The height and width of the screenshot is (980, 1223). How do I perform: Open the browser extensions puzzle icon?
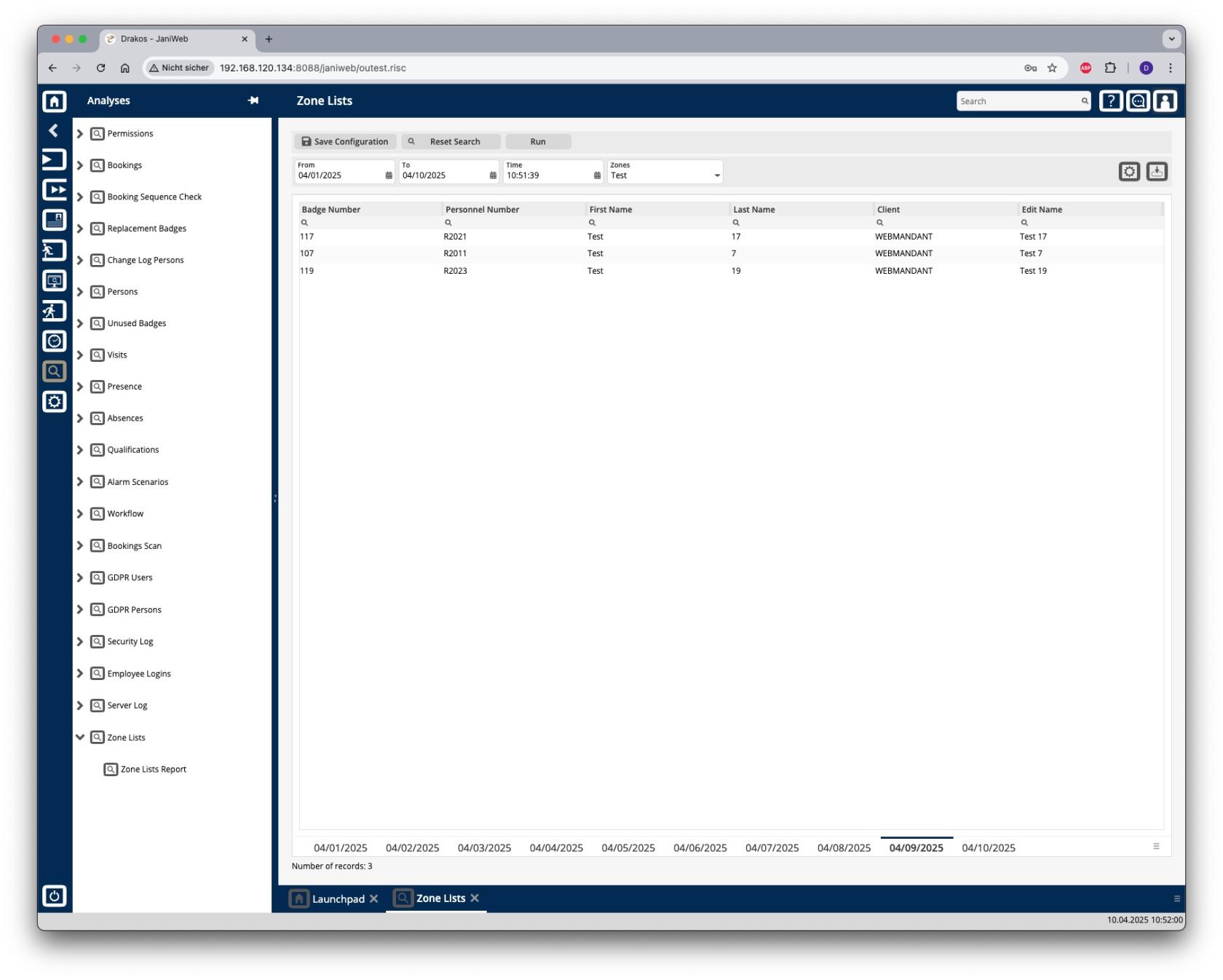coord(1110,68)
